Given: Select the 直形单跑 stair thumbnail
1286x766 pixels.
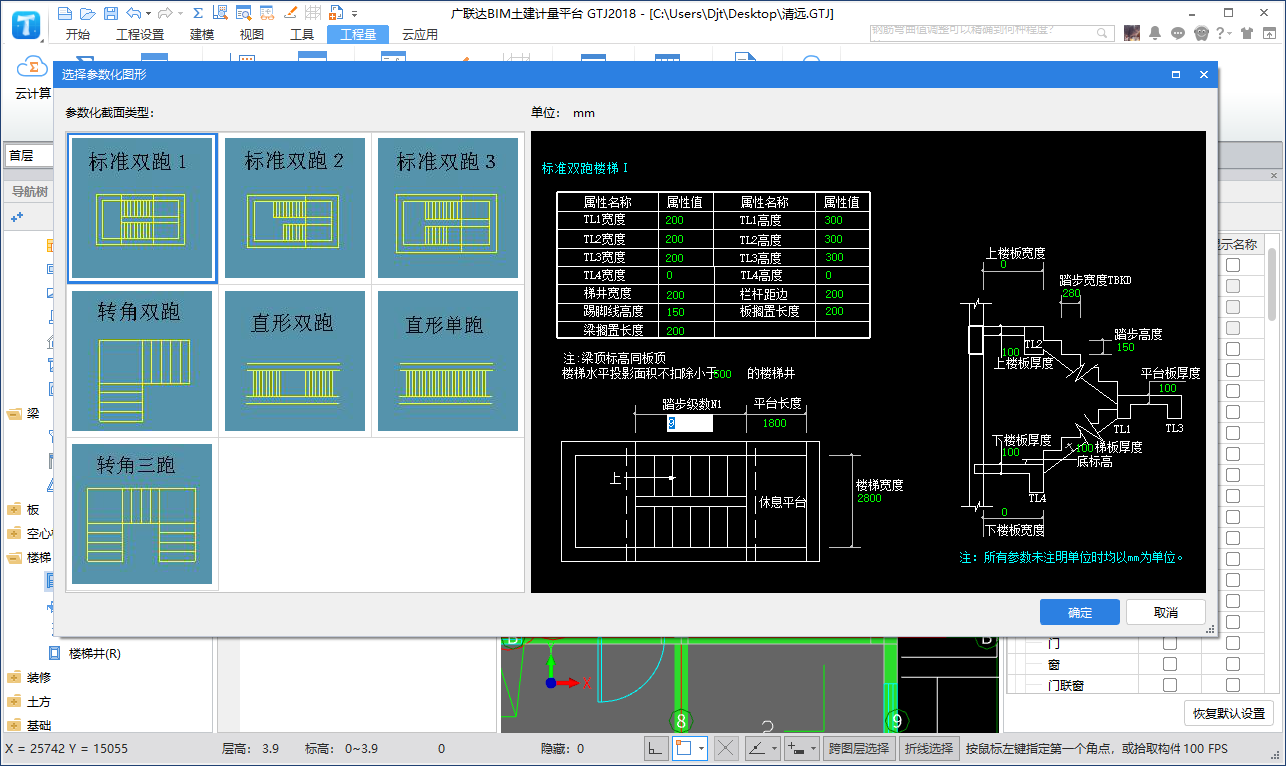Looking at the screenshot, I should pos(447,362).
